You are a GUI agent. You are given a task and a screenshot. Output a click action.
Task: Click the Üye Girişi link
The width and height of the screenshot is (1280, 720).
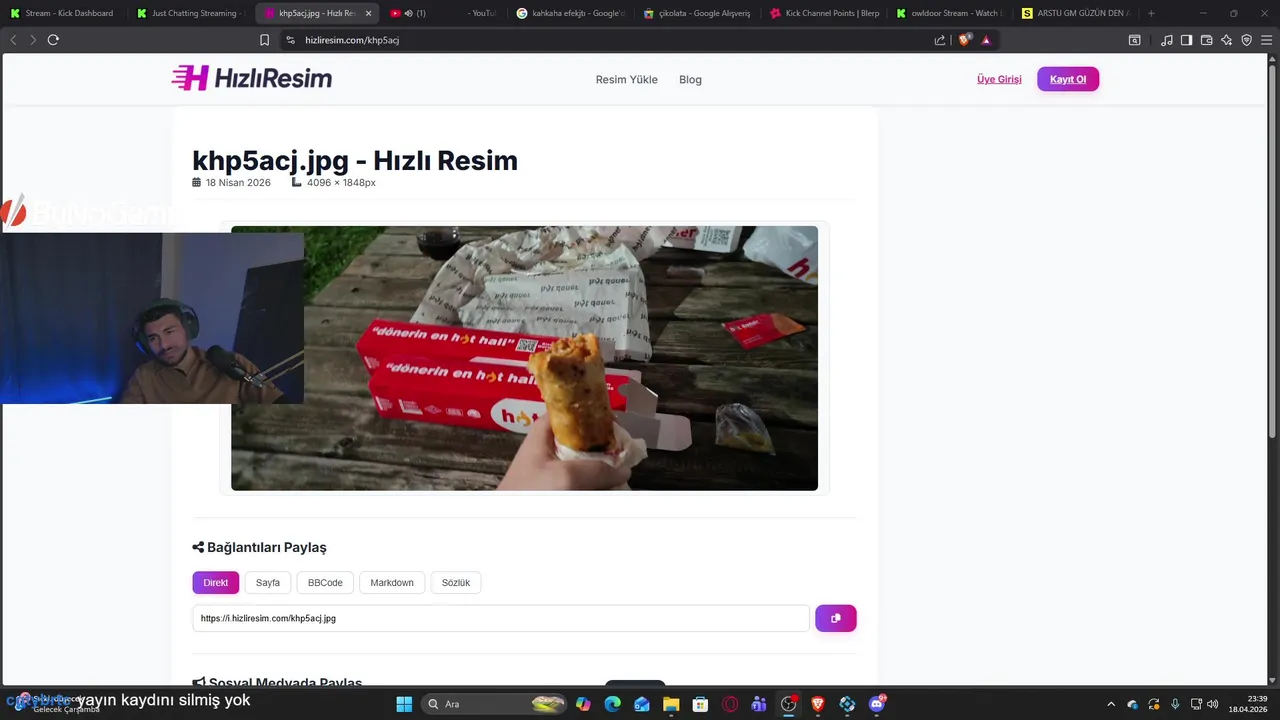pyautogui.click(x=999, y=79)
